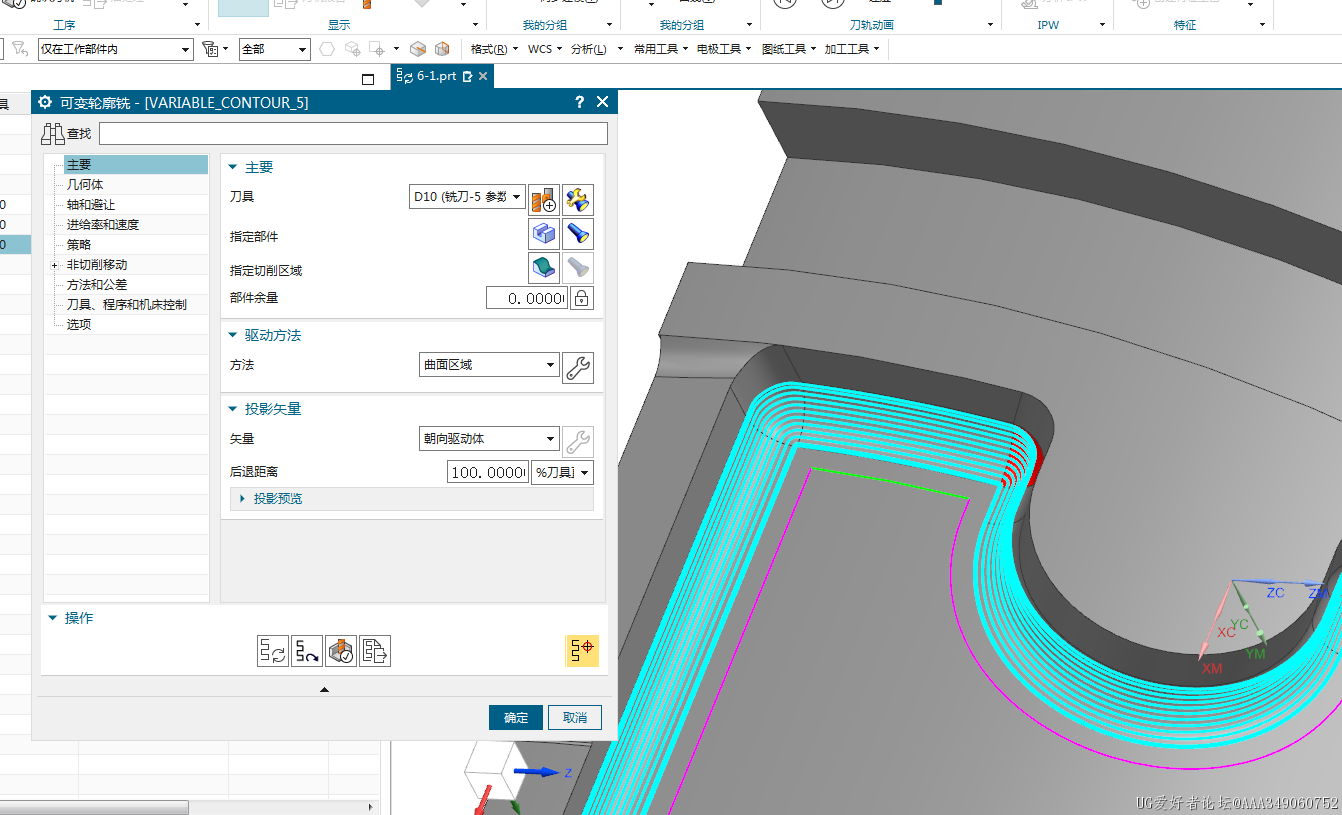Open the 刀具 D10 dropdown

click(x=468, y=197)
